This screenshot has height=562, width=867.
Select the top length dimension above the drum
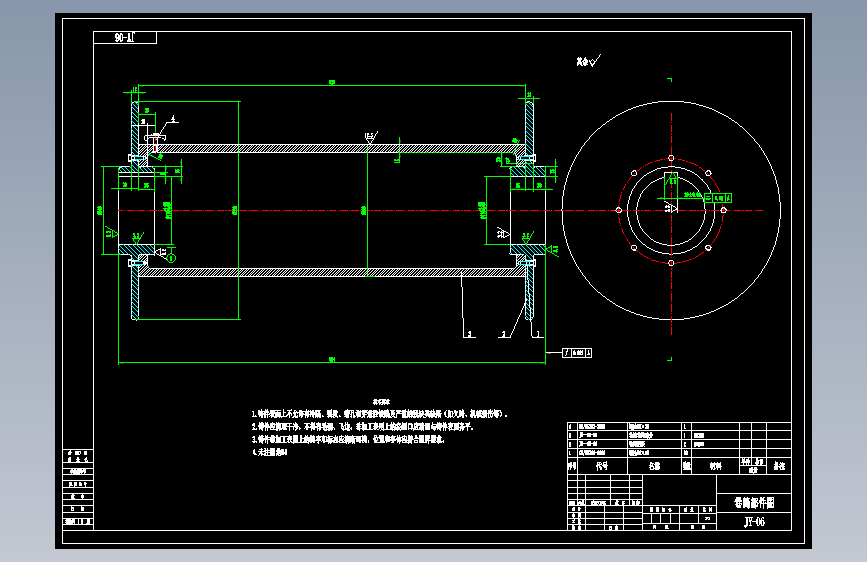point(332,83)
